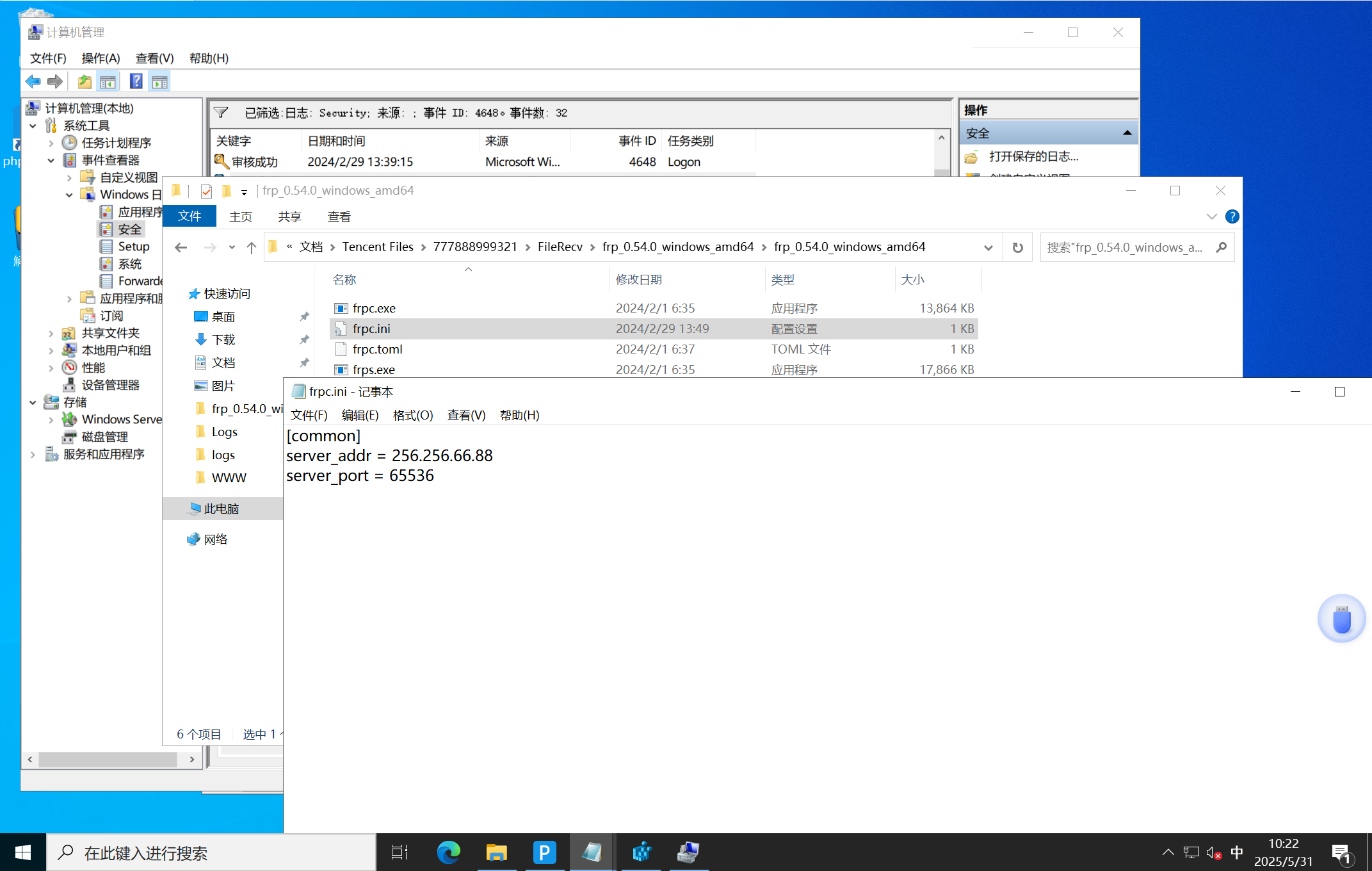The height and width of the screenshot is (871, 1372).
Task: Sort files by 修改日期 column header
Action: [x=638, y=280]
